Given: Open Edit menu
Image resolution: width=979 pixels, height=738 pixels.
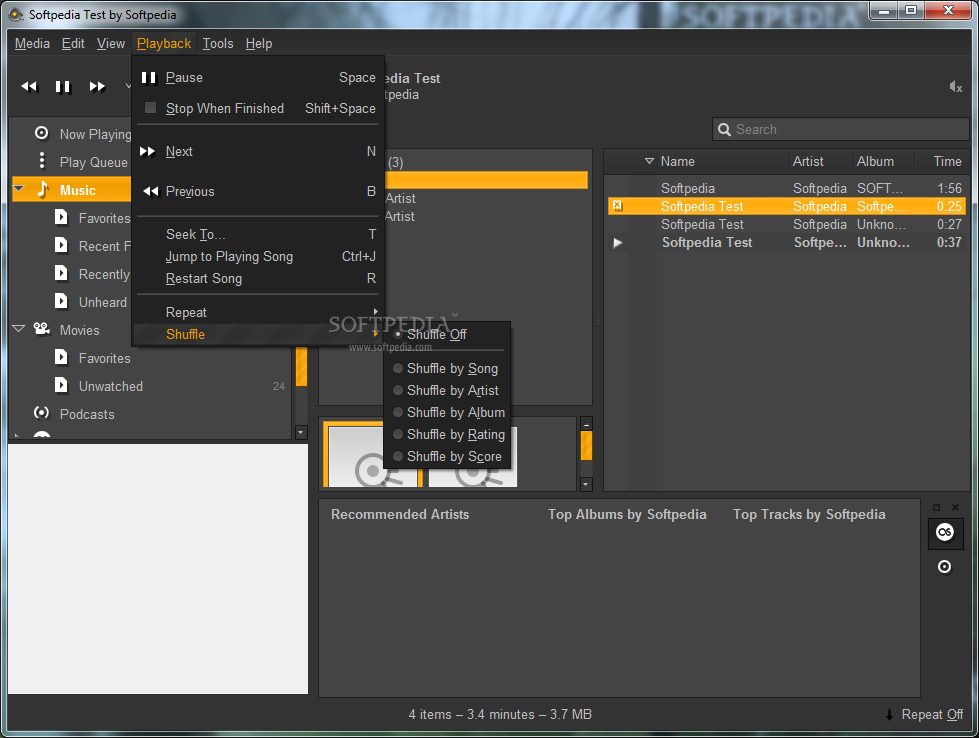Looking at the screenshot, I should pyautogui.click(x=73, y=44).
